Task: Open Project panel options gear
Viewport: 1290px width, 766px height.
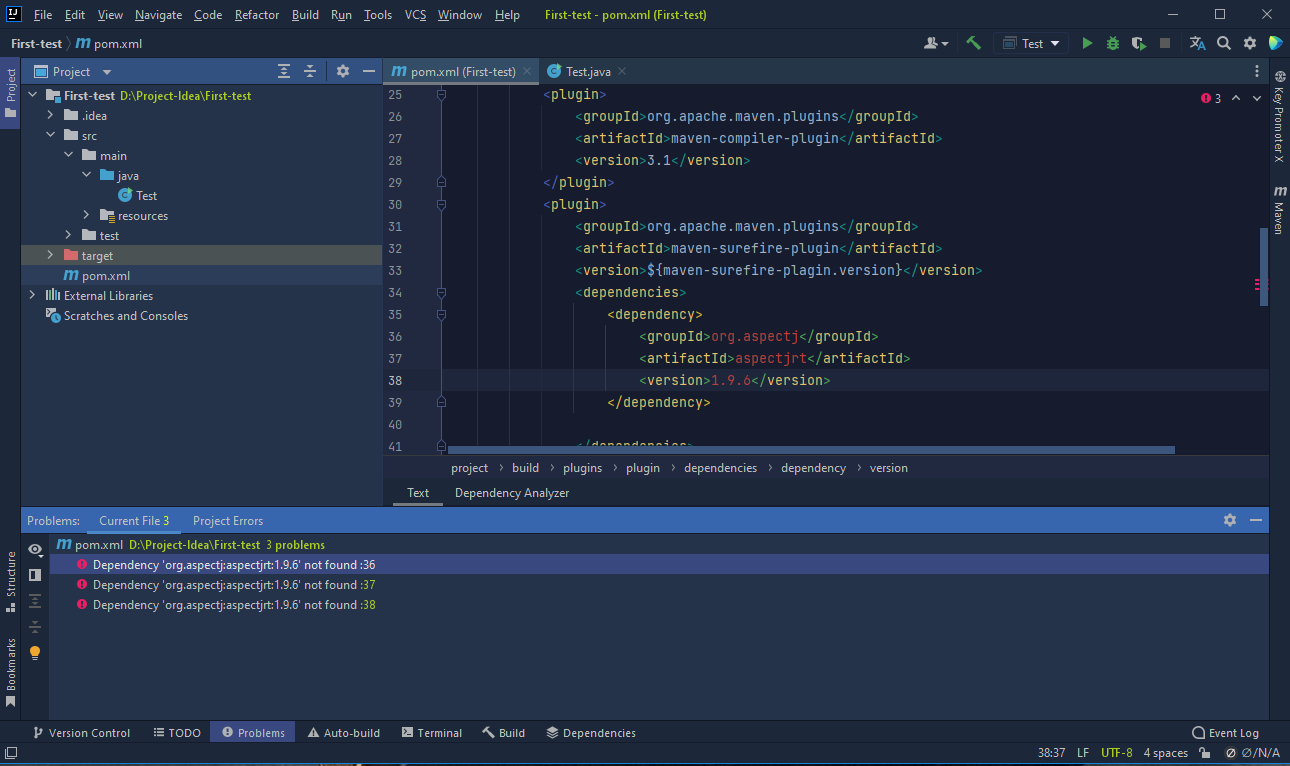Action: point(343,71)
